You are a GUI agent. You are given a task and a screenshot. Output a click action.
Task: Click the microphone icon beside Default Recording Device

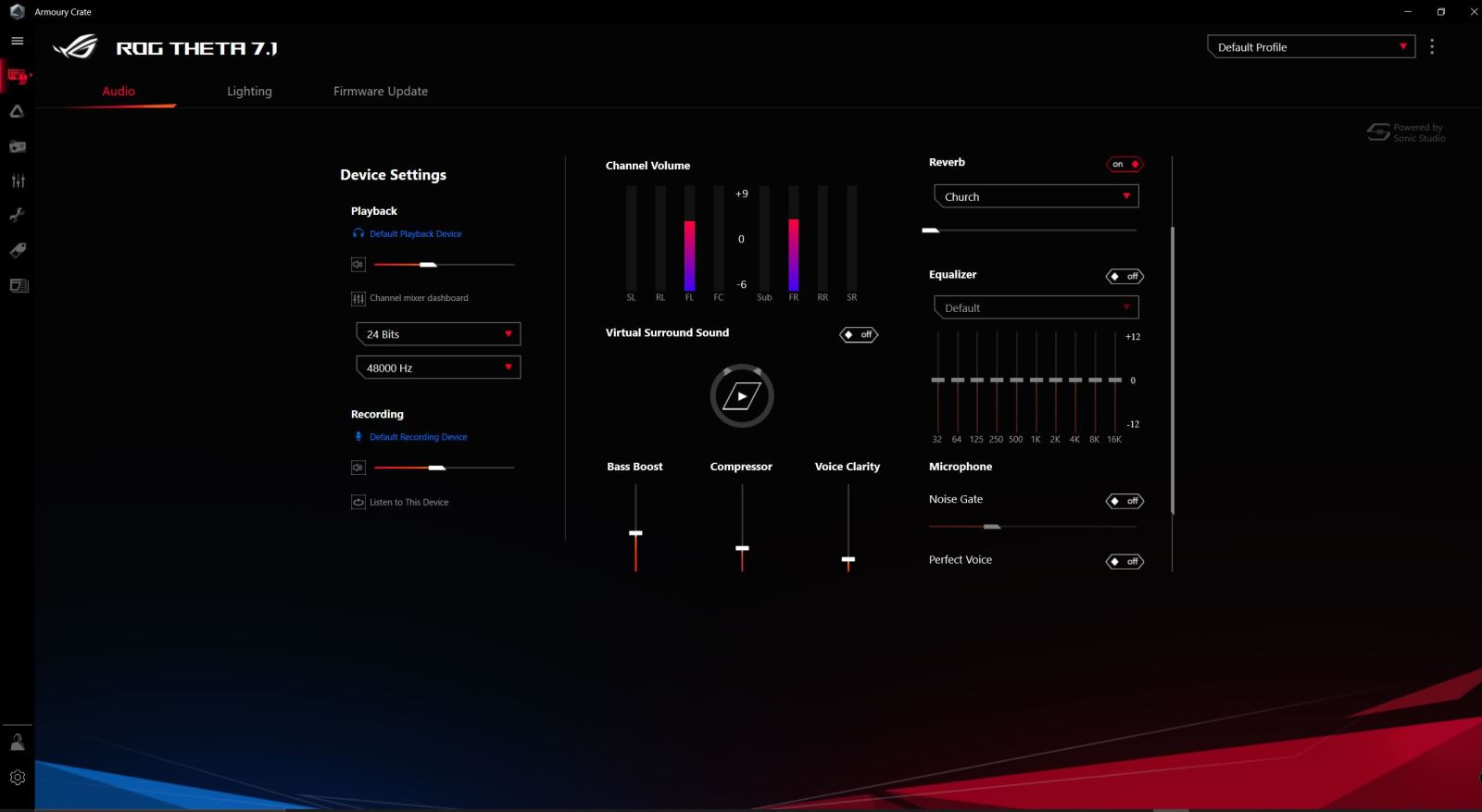[358, 437]
